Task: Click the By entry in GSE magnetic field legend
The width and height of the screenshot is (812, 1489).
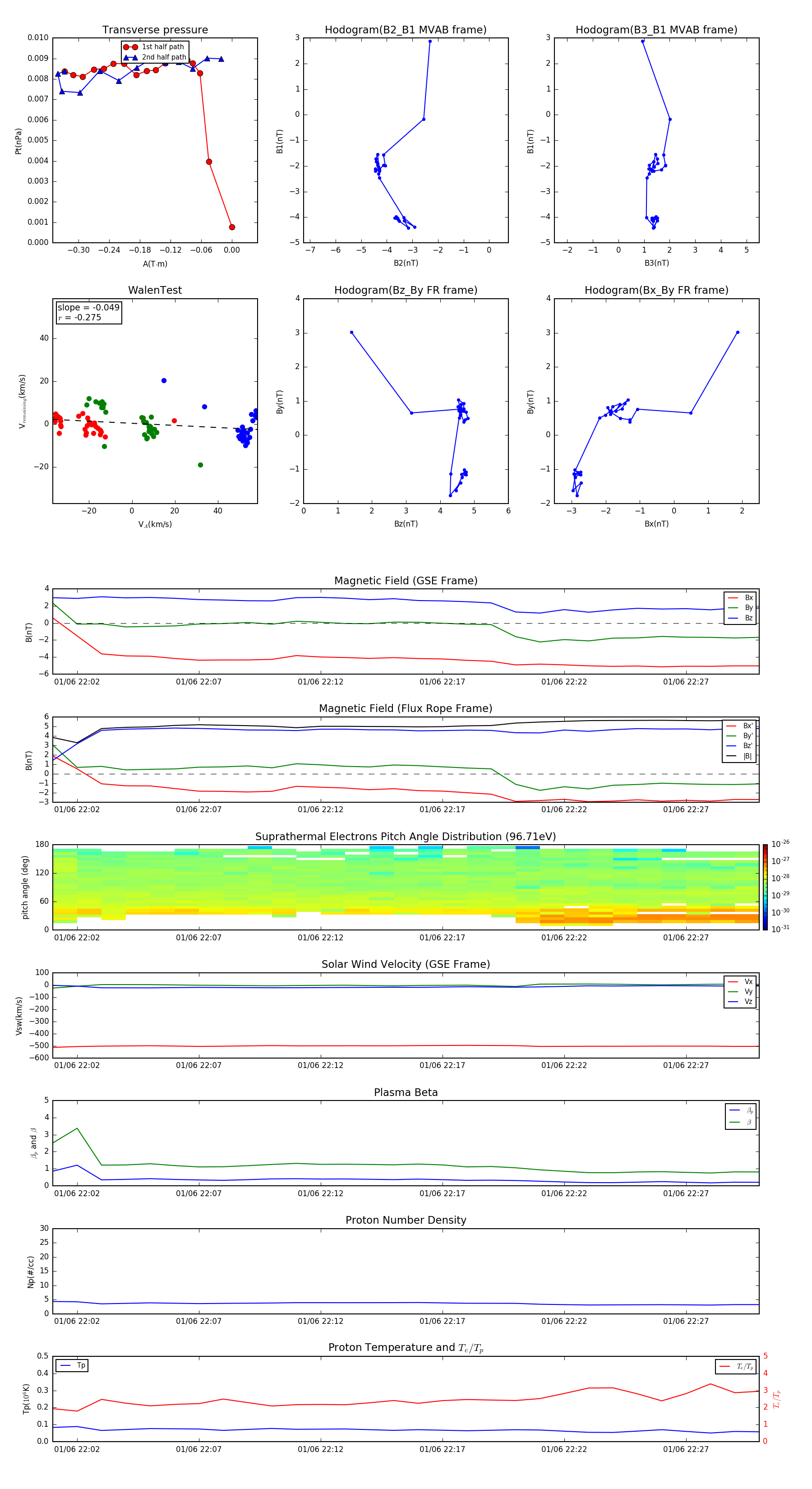Action: (x=740, y=607)
